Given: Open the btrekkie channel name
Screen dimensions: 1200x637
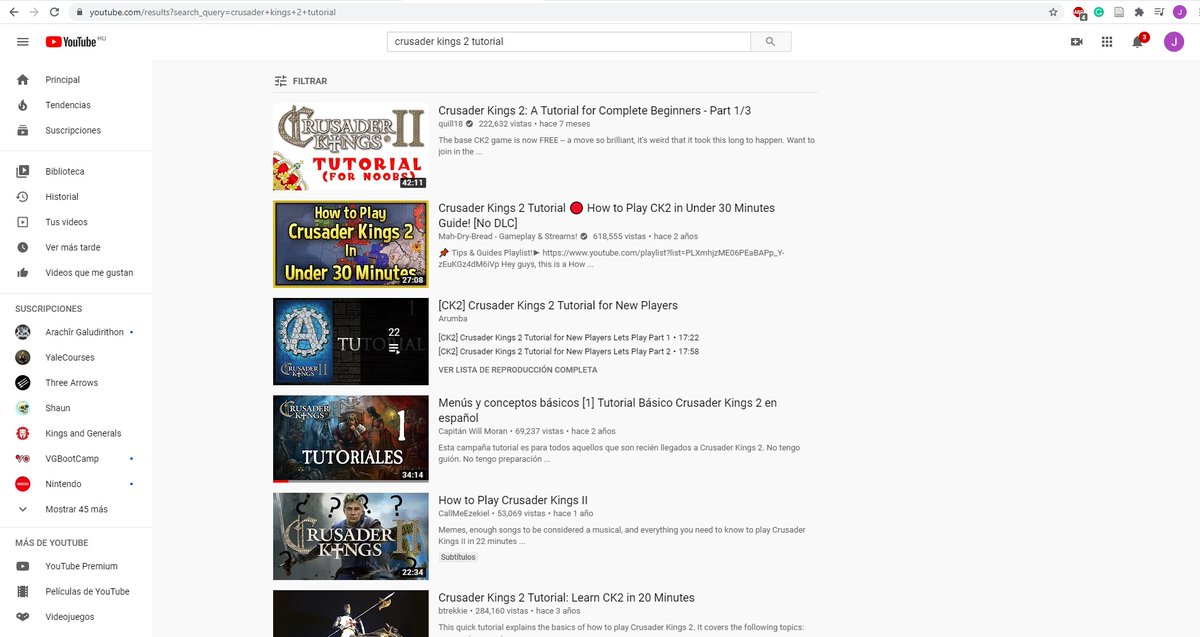Looking at the screenshot, I should click(x=455, y=610).
